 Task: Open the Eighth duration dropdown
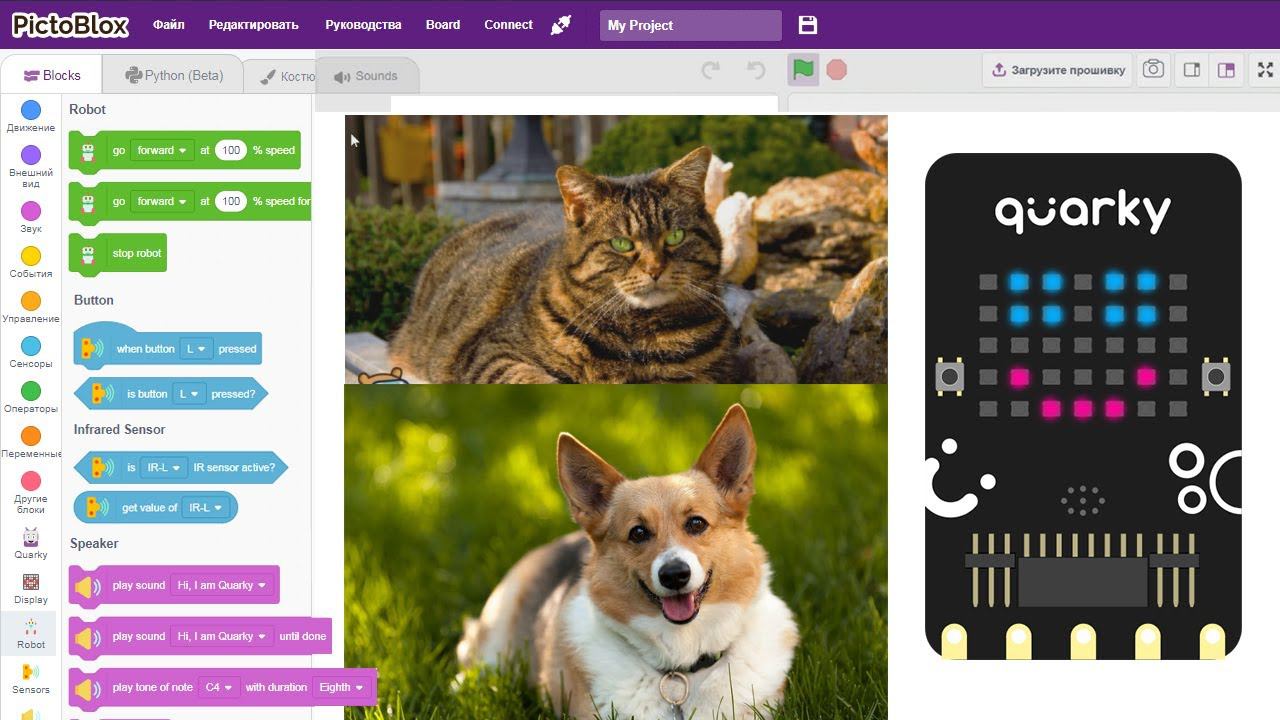click(x=341, y=688)
